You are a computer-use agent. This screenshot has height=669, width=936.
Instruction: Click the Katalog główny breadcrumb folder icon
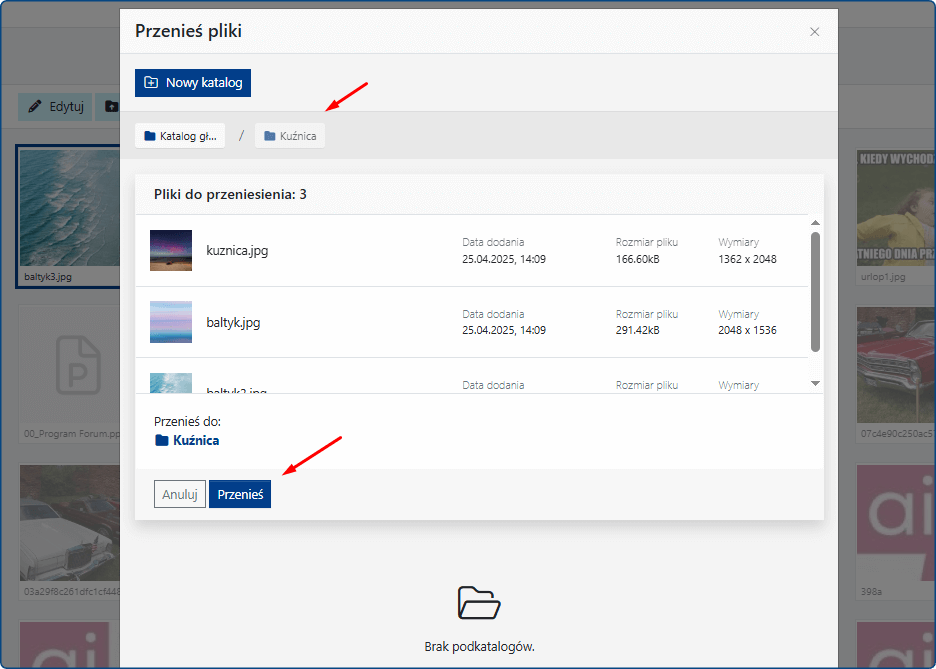coord(150,136)
